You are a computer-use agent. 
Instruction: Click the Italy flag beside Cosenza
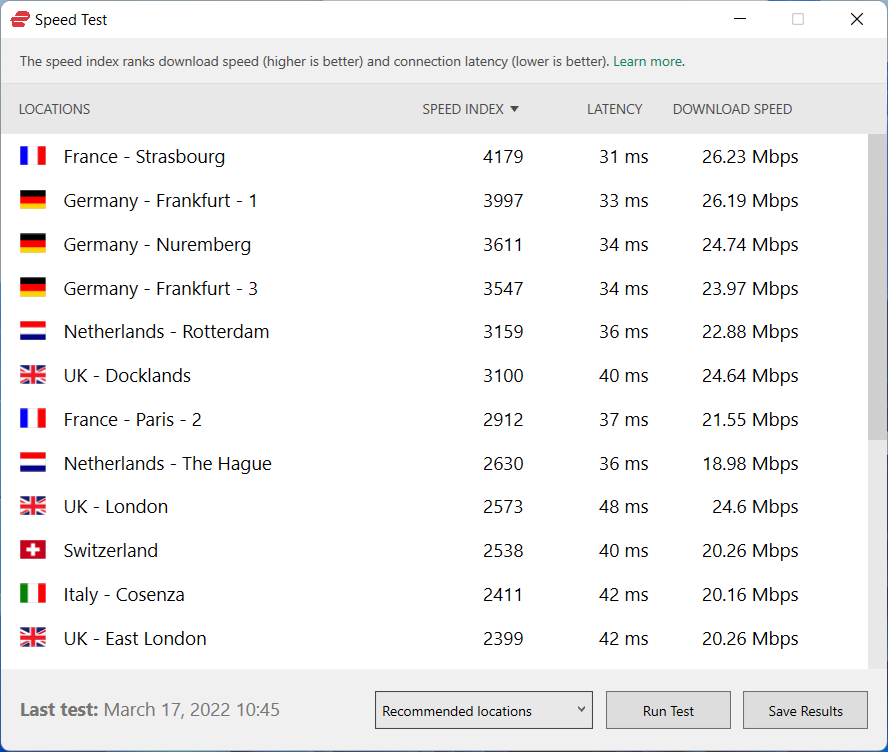33,593
